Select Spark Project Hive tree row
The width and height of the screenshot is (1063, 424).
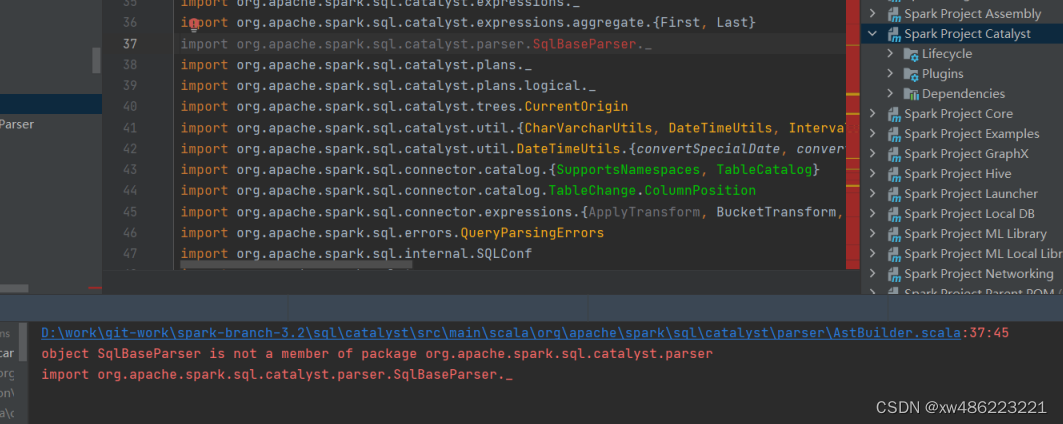962,174
